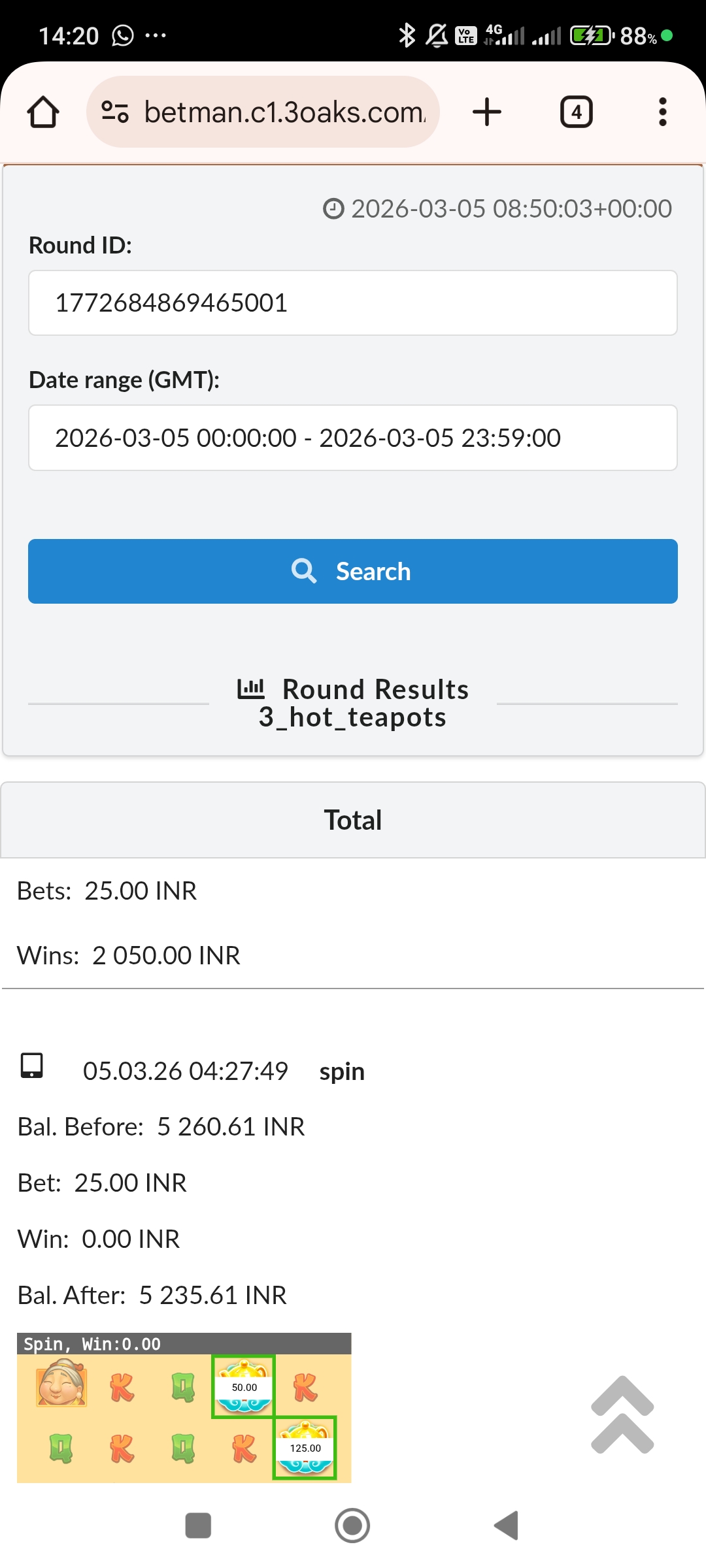Open the browser three-dot menu
Viewport: 706px width, 1568px height.
[663, 112]
